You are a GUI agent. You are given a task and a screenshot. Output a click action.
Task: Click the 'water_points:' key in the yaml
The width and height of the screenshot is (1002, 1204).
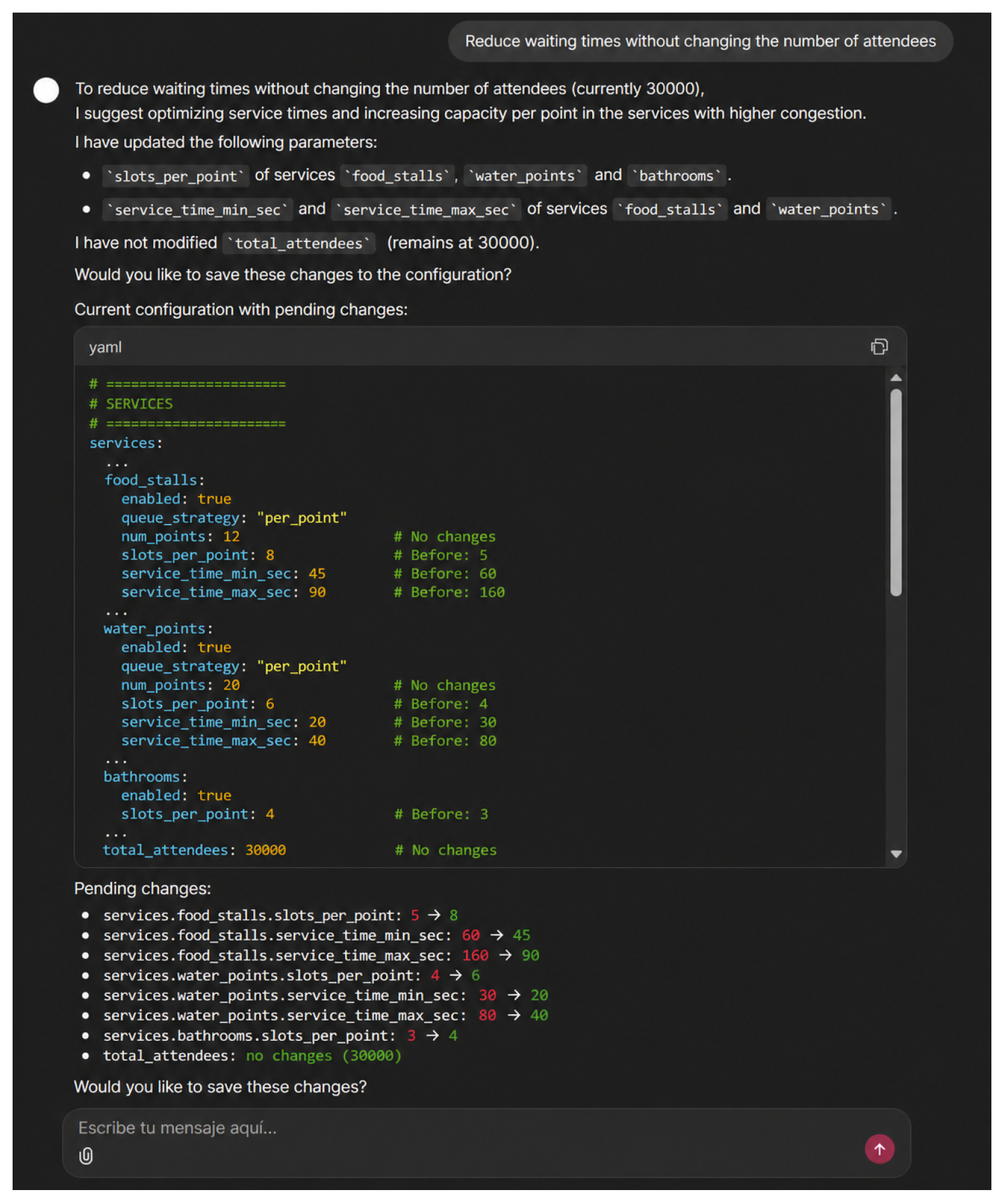pyautogui.click(x=158, y=629)
